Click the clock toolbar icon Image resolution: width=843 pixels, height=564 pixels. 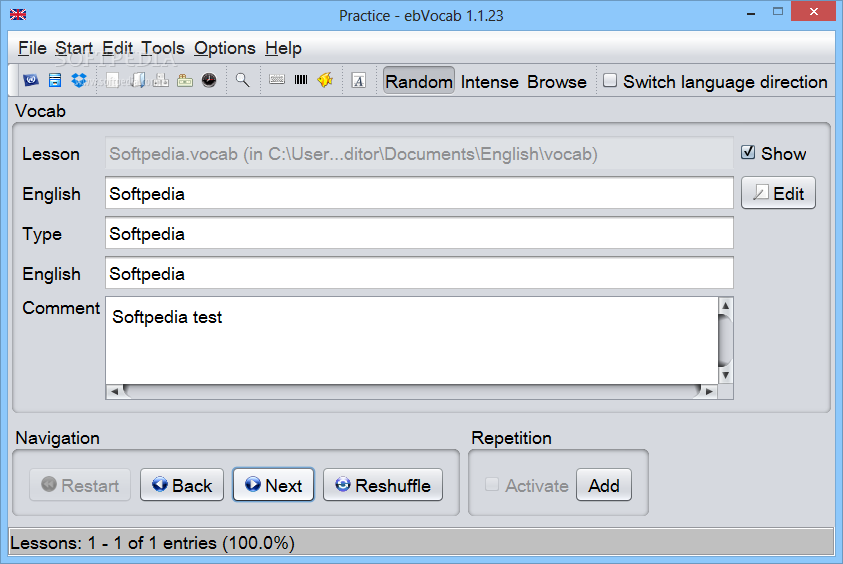click(209, 81)
